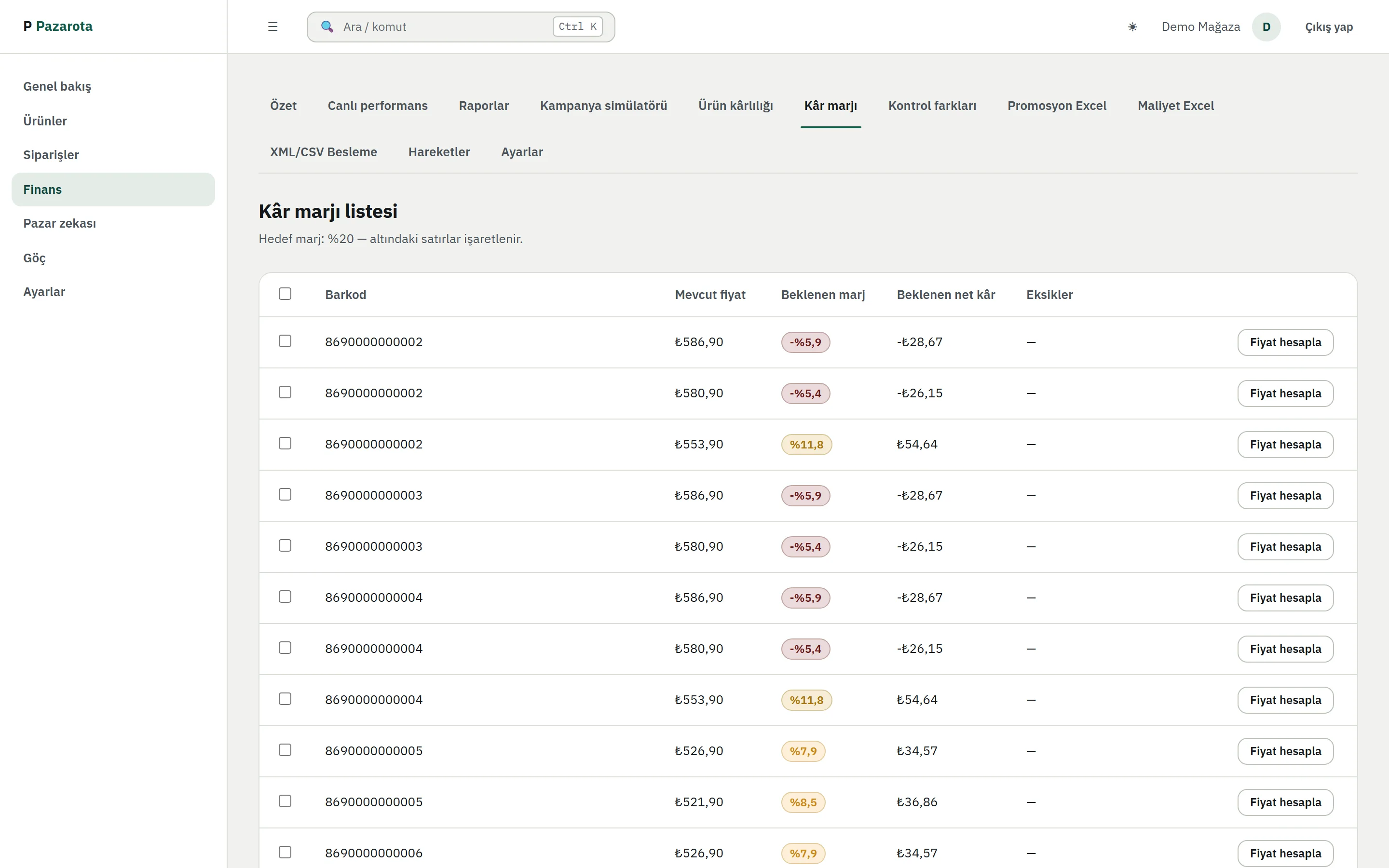The width and height of the screenshot is (1389, 868).
Task: Click Fiyat hesapla for 8690000000004 at ₺586,90
Action: [1285, 597]
